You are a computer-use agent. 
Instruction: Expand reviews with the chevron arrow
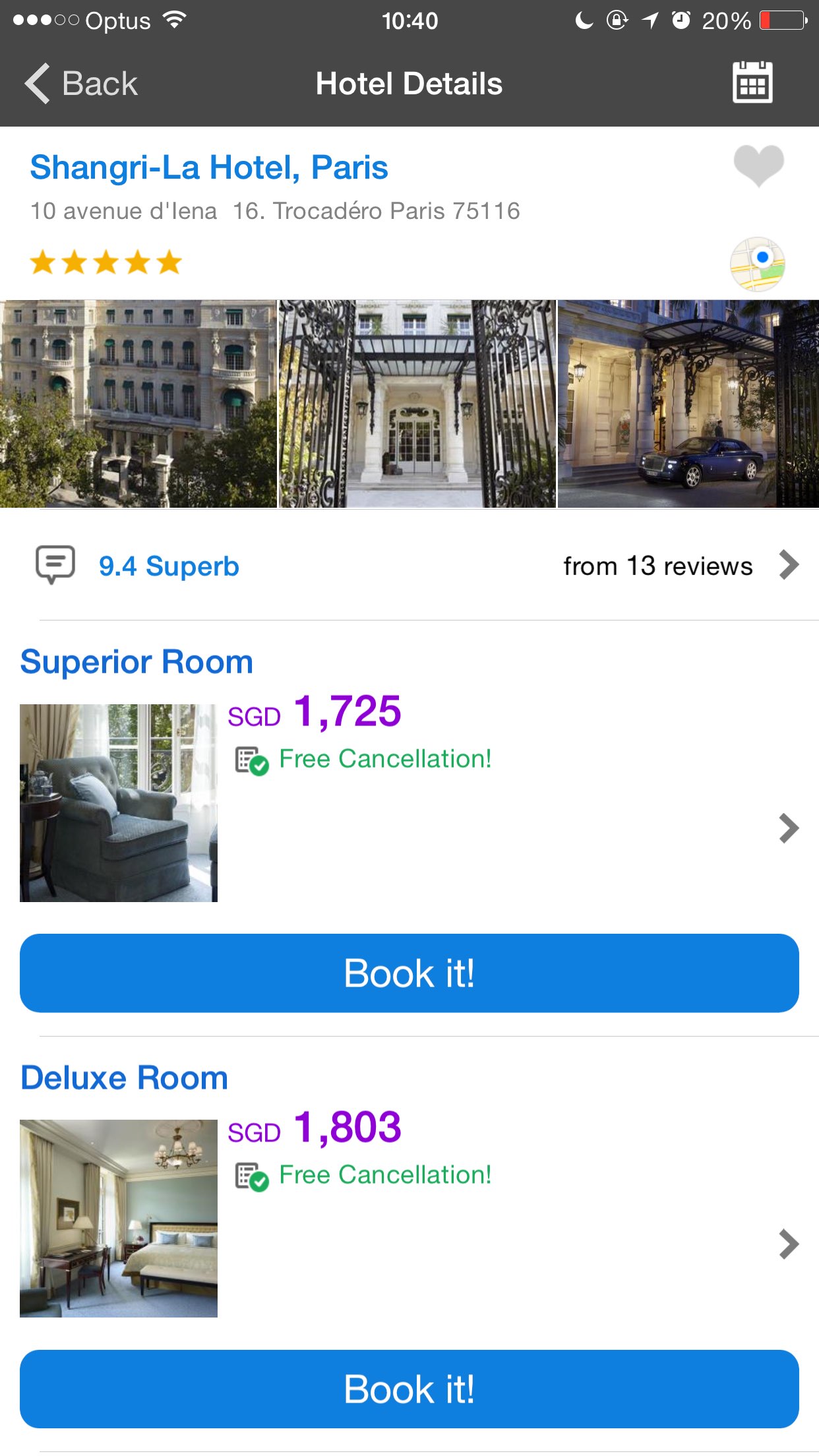[789, 565]
